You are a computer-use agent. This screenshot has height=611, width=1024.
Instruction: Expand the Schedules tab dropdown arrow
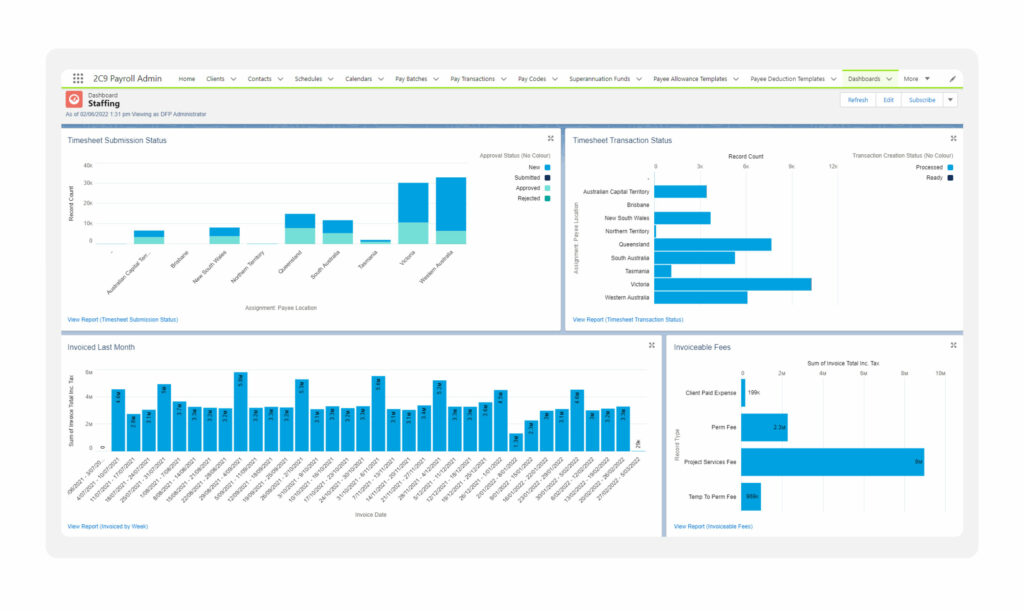pos(330,79)
